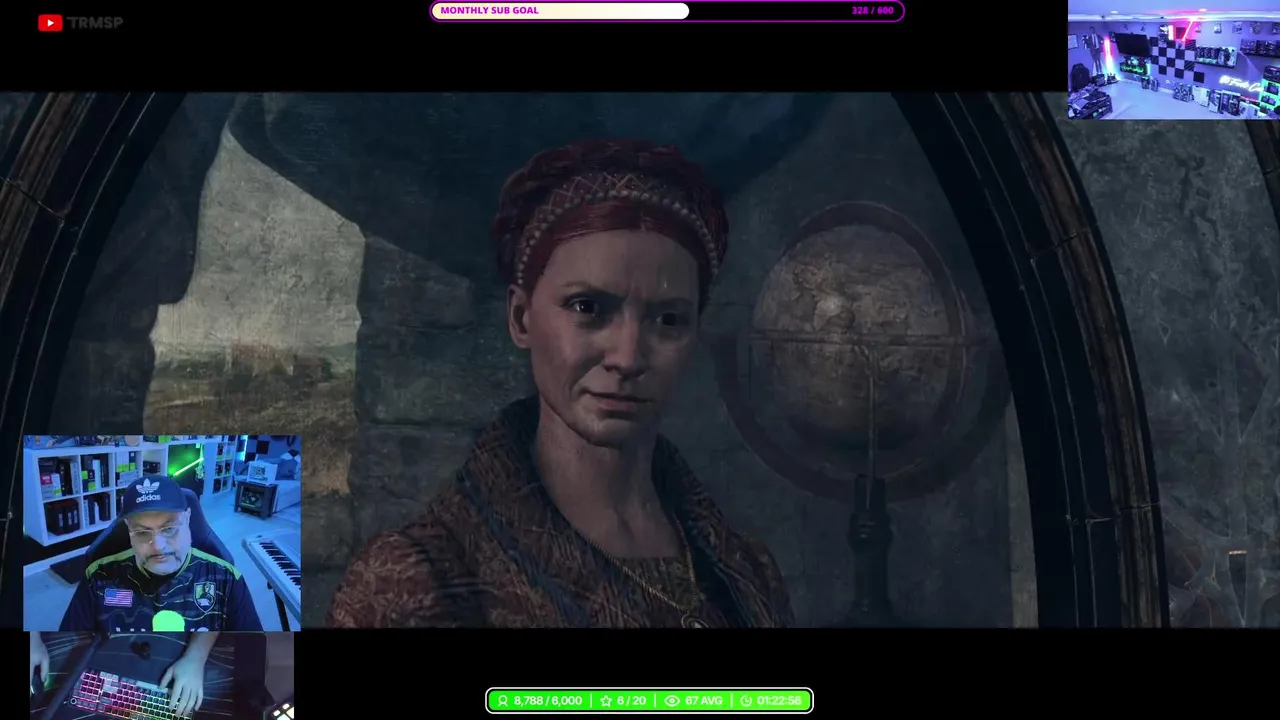1280x720 pixels.
Task: Open the keyboard hand-cam thumbnail
Action: pyautogui.click(x=162, y=676)
